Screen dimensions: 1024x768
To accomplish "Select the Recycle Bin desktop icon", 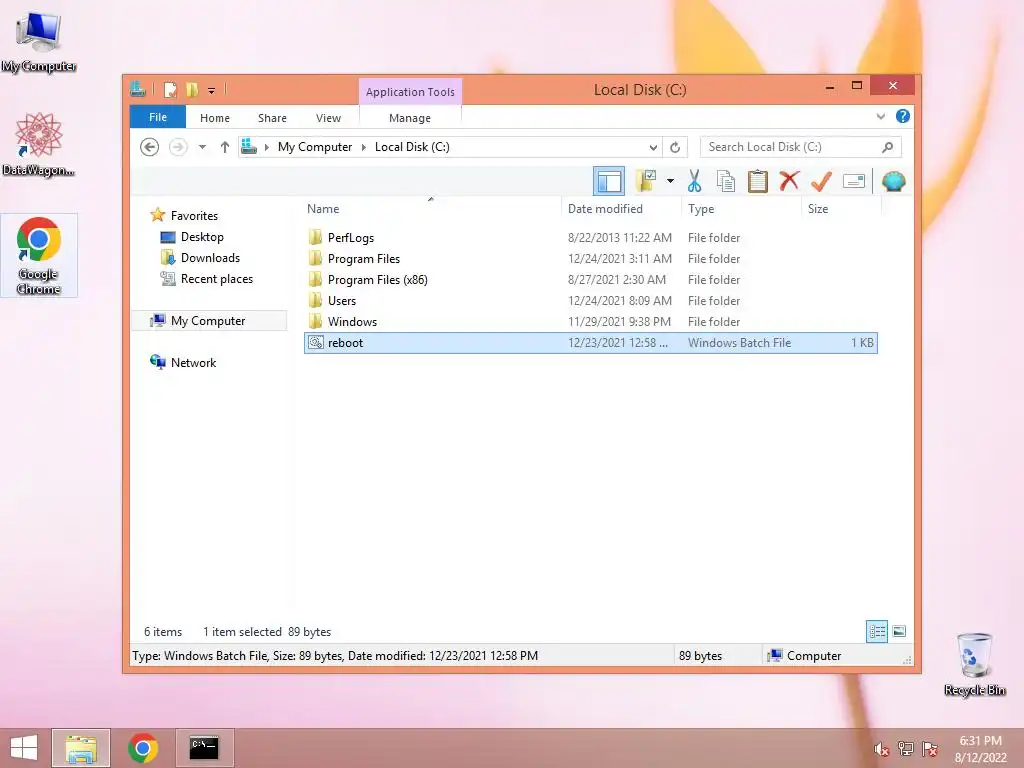I will coord(974,664).
